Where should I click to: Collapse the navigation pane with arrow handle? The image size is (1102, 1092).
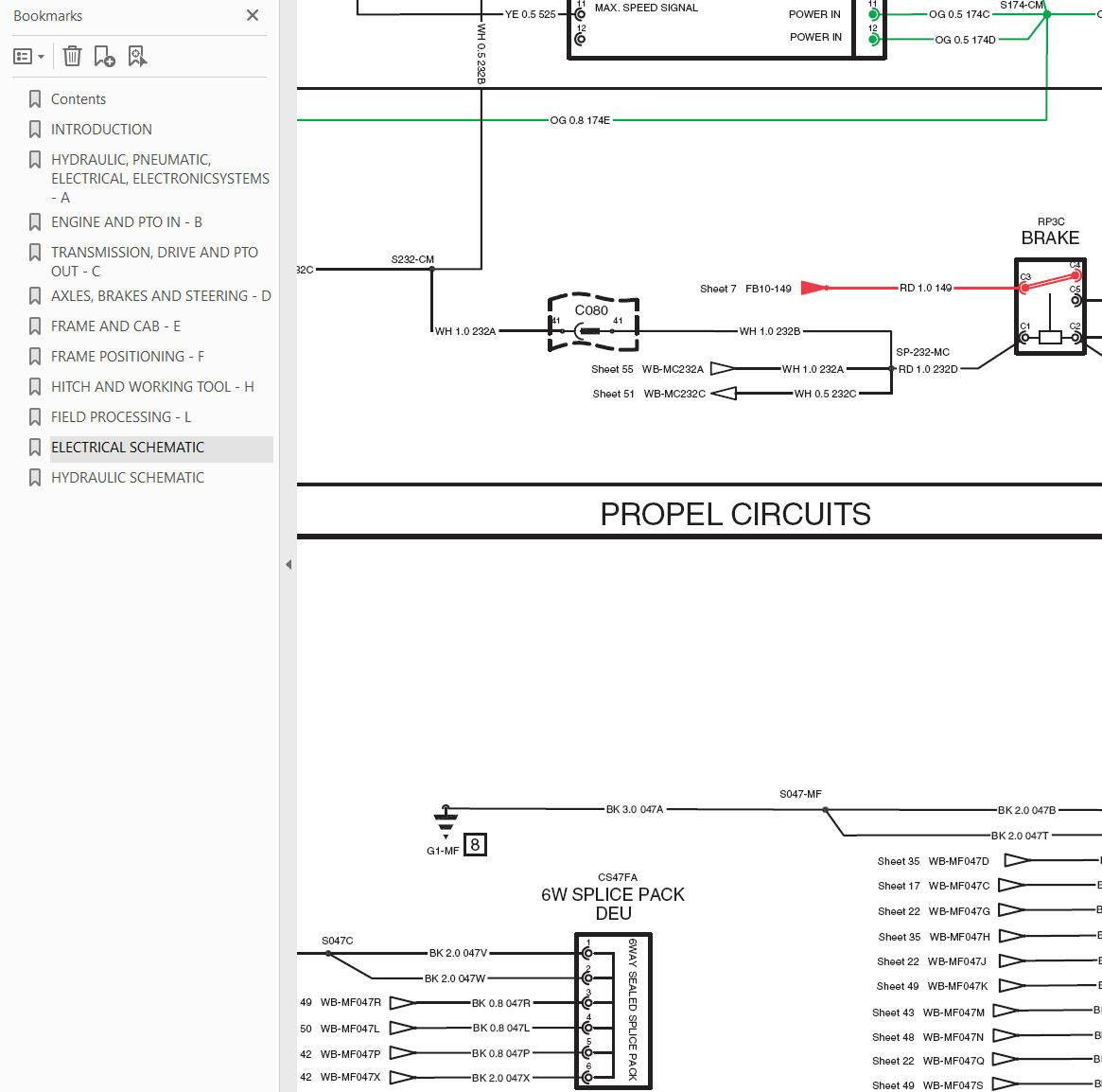click(289, 564)
